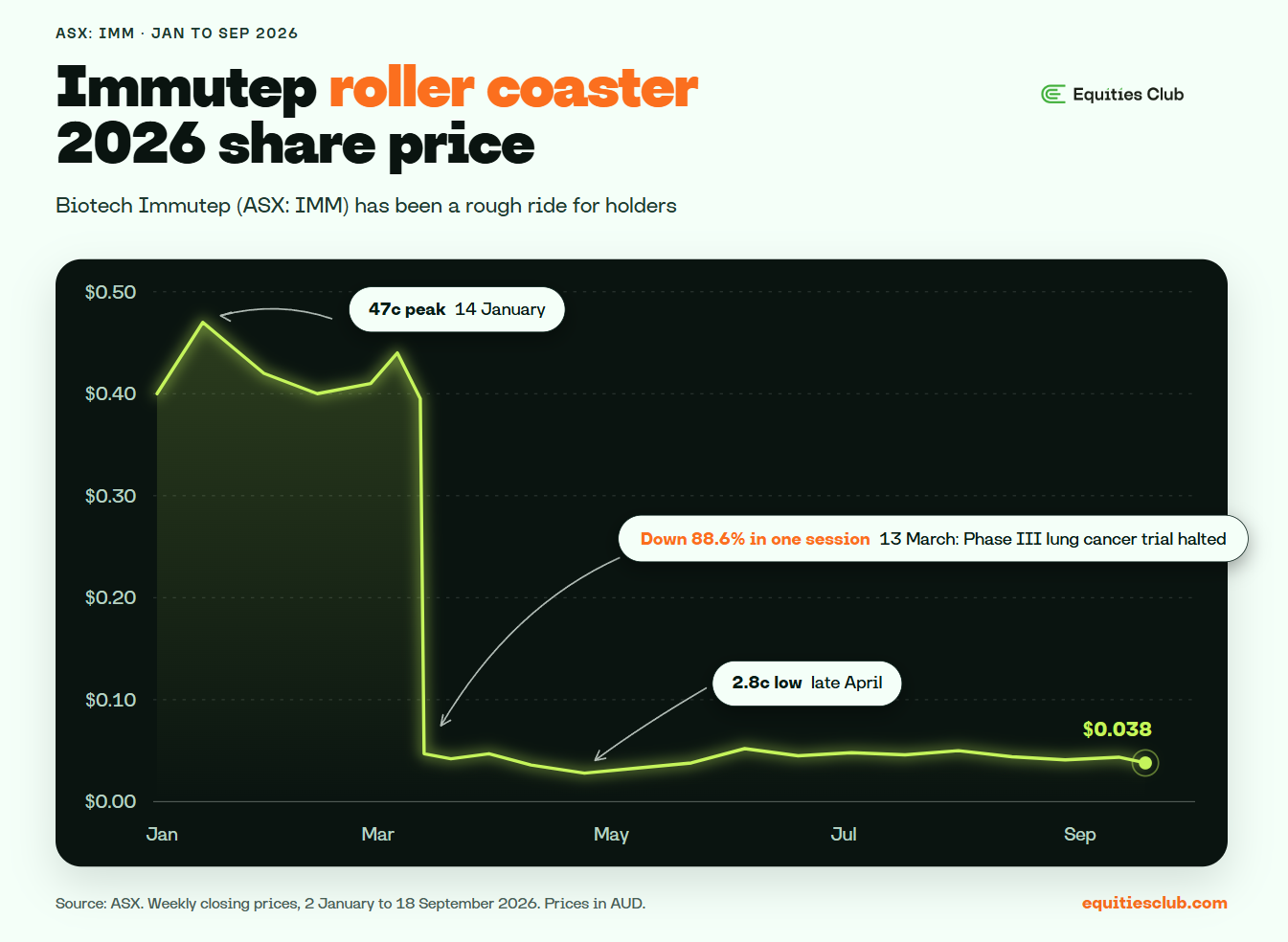Click the Sep label on the x-axis

[x=1079, y=835]
